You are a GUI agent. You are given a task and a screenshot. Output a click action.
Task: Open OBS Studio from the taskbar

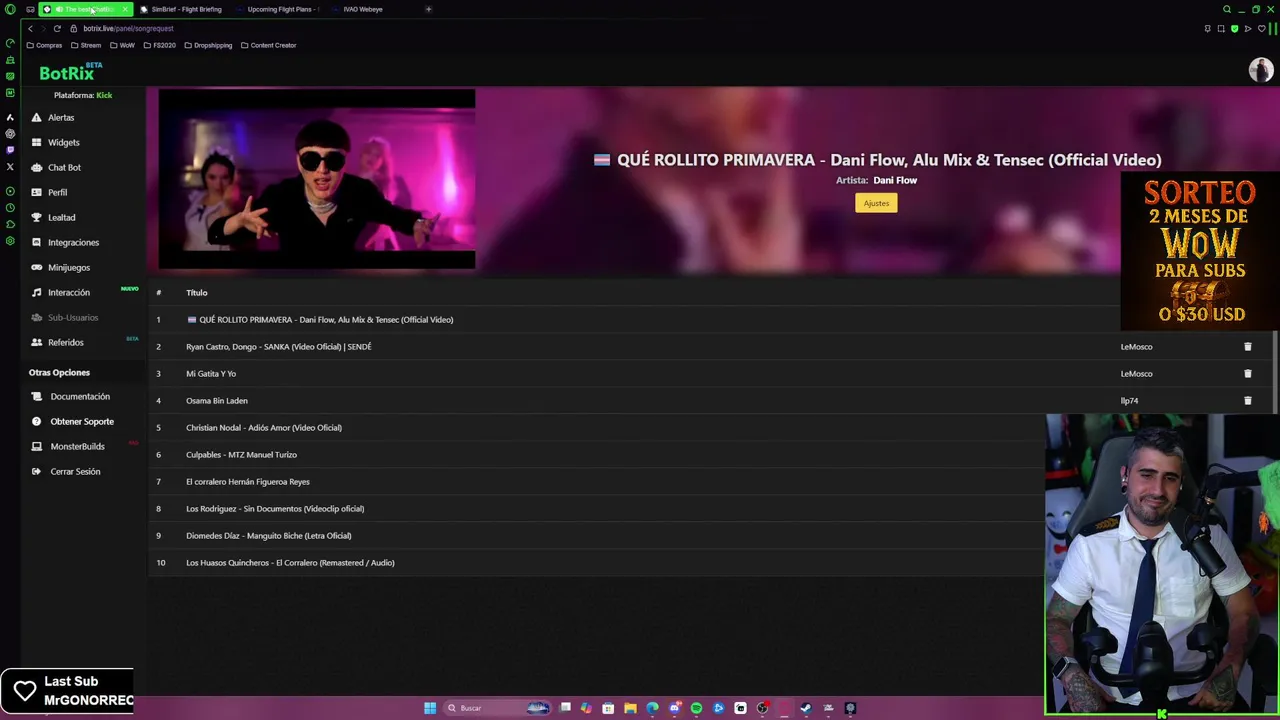762,708
